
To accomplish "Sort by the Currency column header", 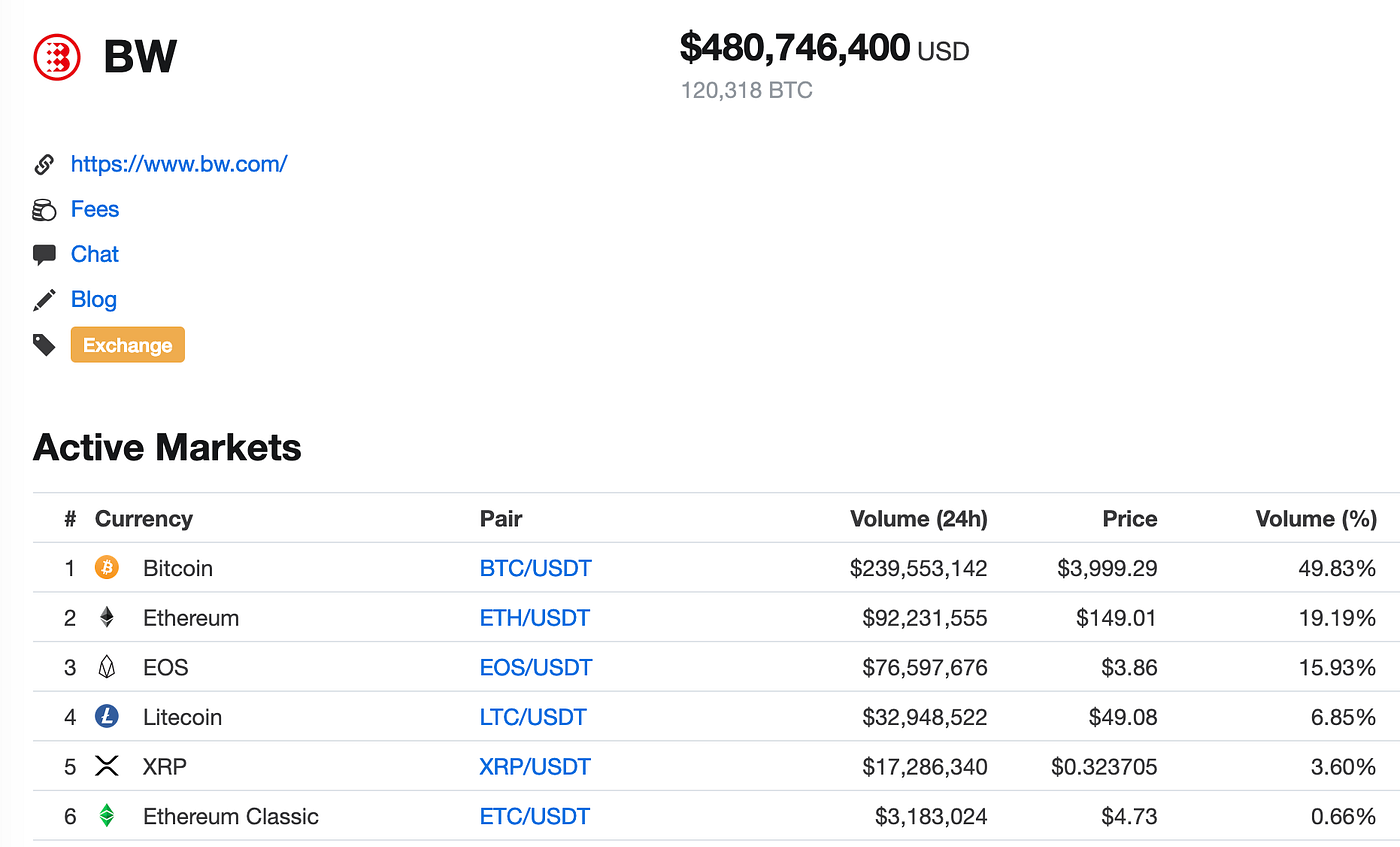I will (x=144, y=519).
